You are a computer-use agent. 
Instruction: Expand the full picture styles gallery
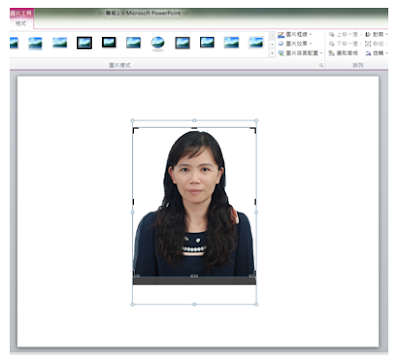pyautogui.click(x=272, y=53)
